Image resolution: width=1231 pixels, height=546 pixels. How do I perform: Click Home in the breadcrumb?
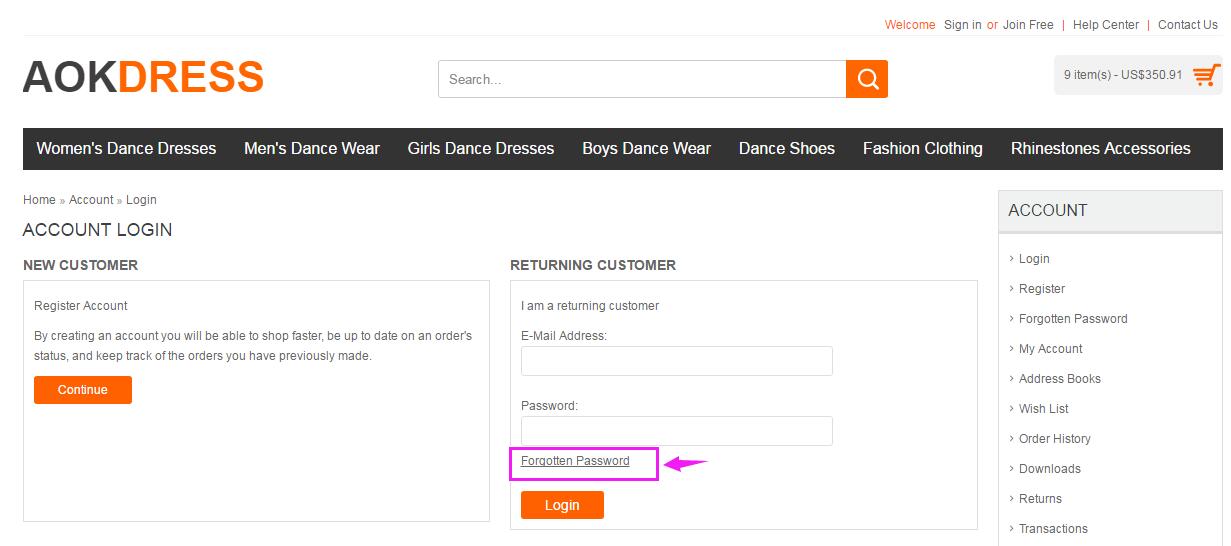point(39,200)
